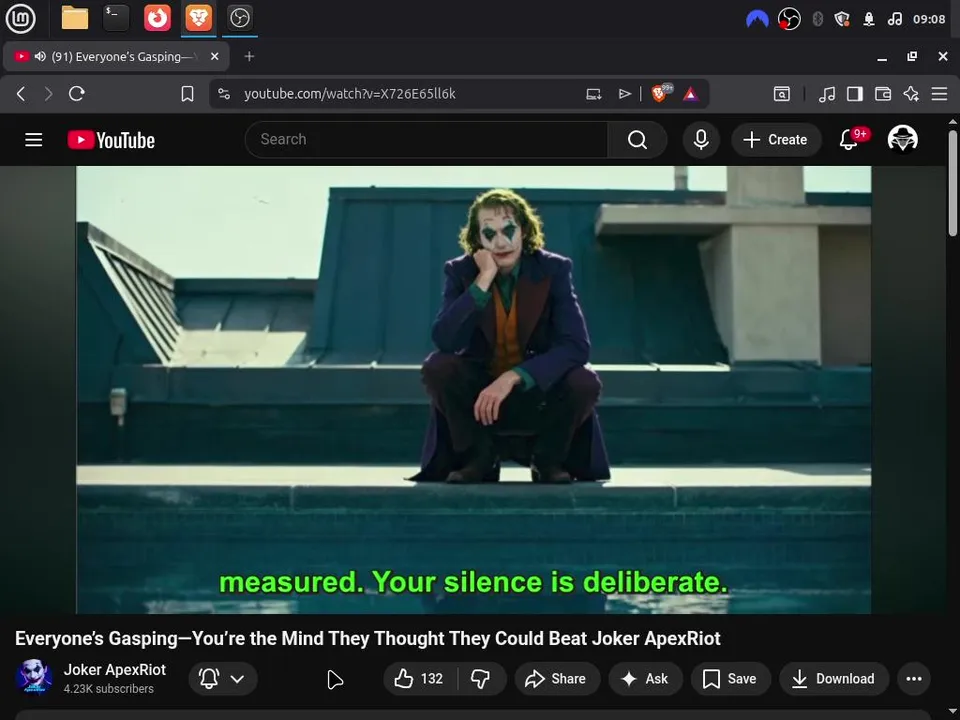Screen dimensions: 960x720
Task: Like the video with 132 likes
Action: (x=419, y=678)
